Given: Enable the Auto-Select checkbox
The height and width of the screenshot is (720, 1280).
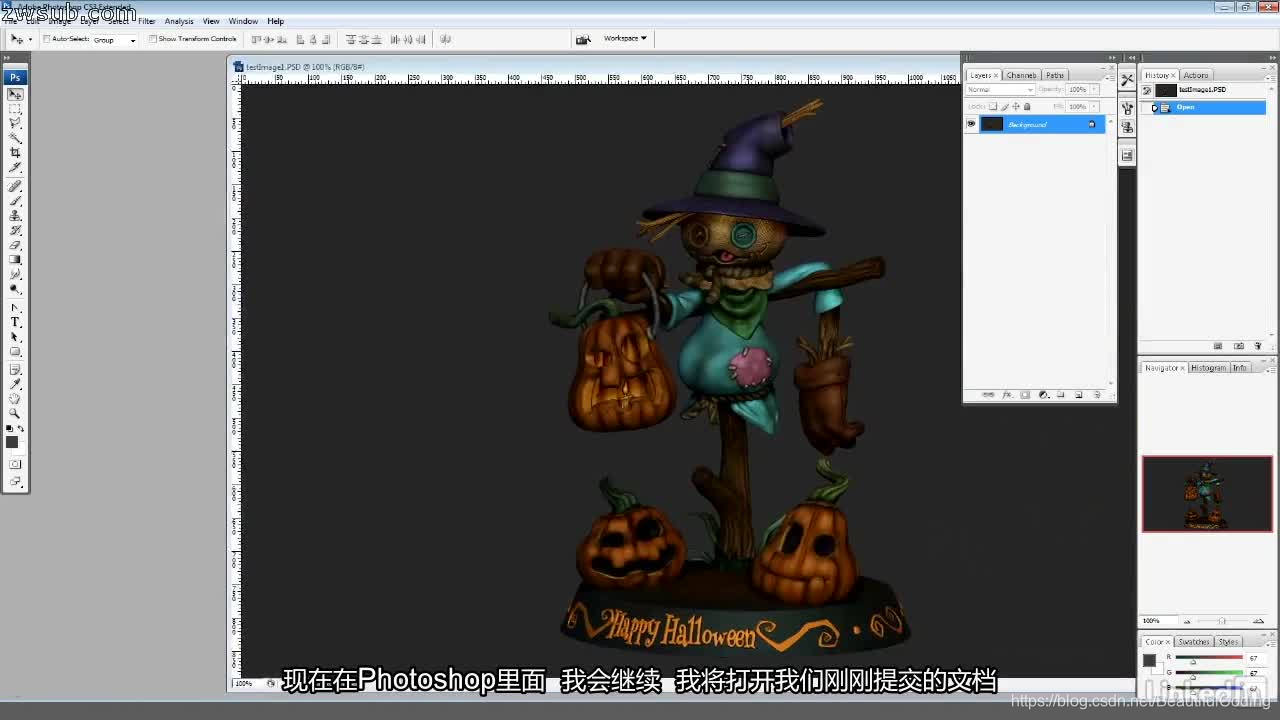Looking at the screenshot, I should [x=47, y=39].
